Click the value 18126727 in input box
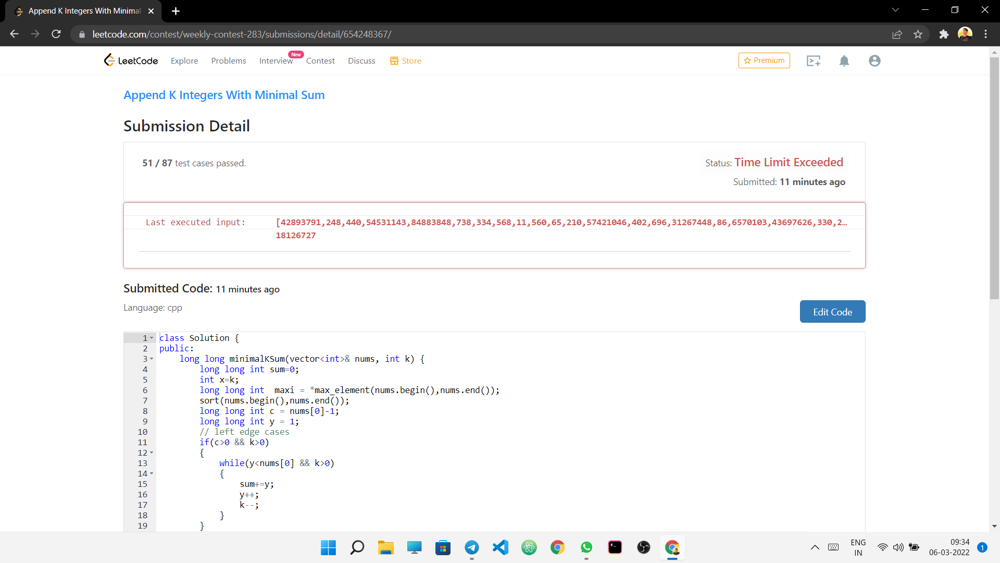Image resolution: width=1000 pixels, height=563 pixels. 295,235
